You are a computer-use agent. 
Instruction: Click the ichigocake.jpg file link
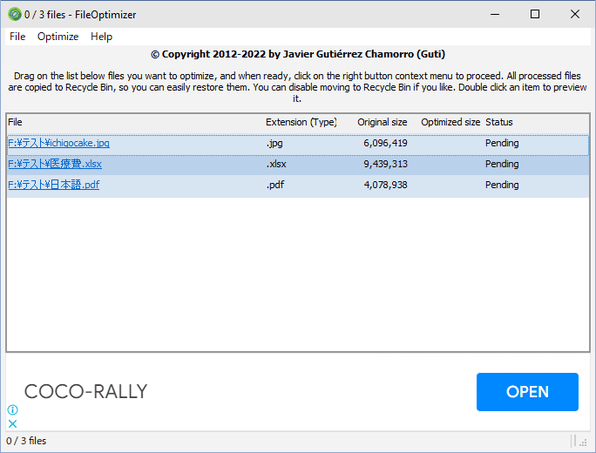click(x=59, y=143)
